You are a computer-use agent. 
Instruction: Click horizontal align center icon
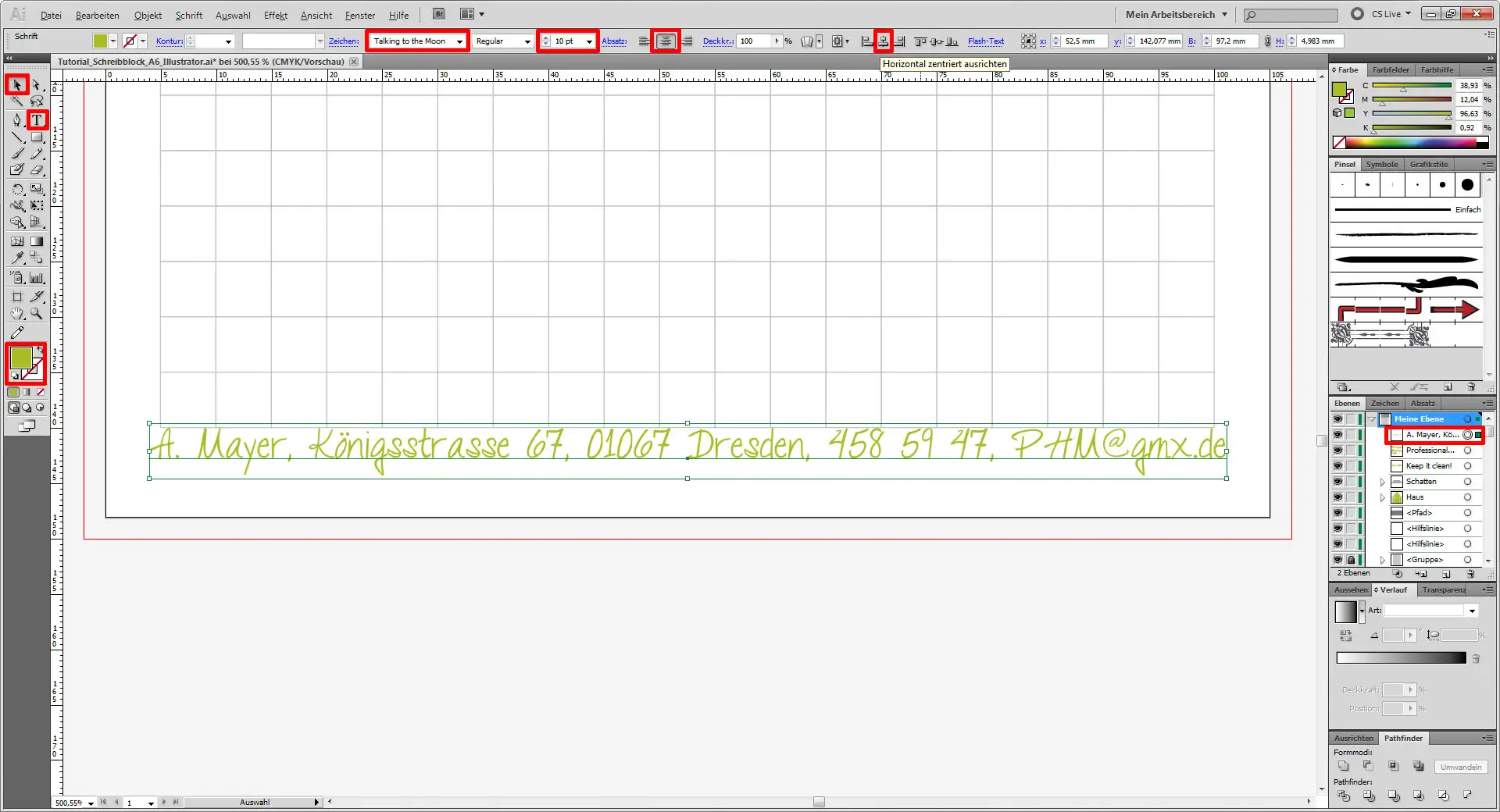coord(884,41)
